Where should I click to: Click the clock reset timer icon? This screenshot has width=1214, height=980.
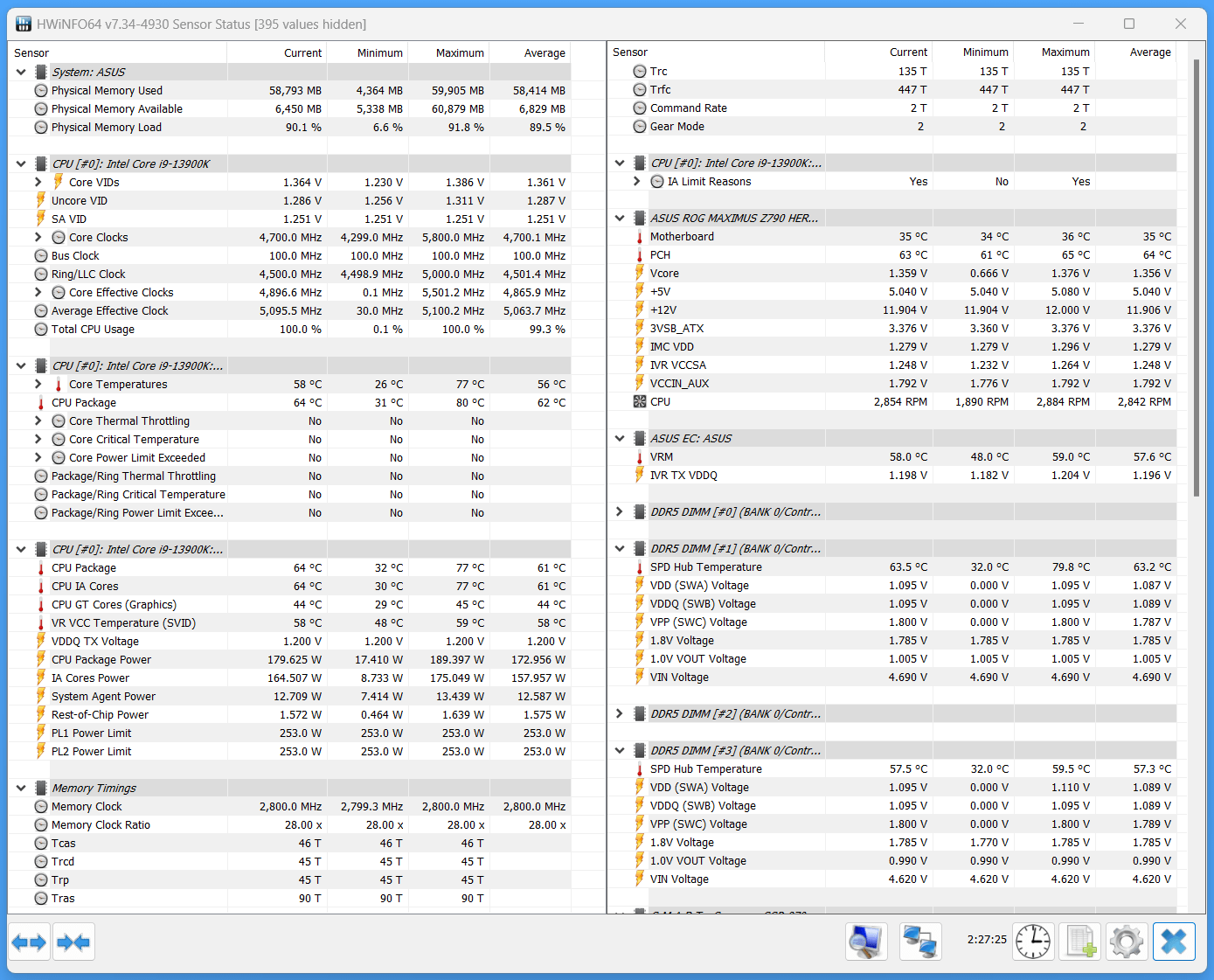pyautogui.click(x=1033, y=942)
